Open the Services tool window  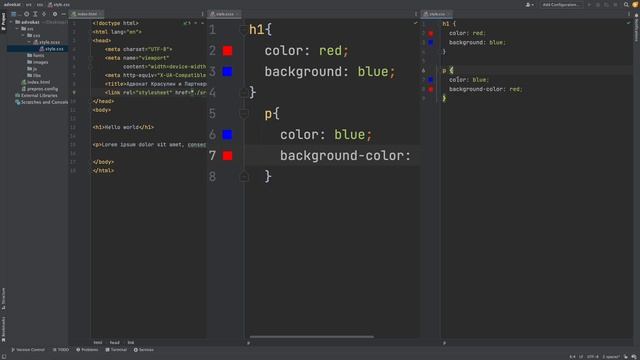144,350
